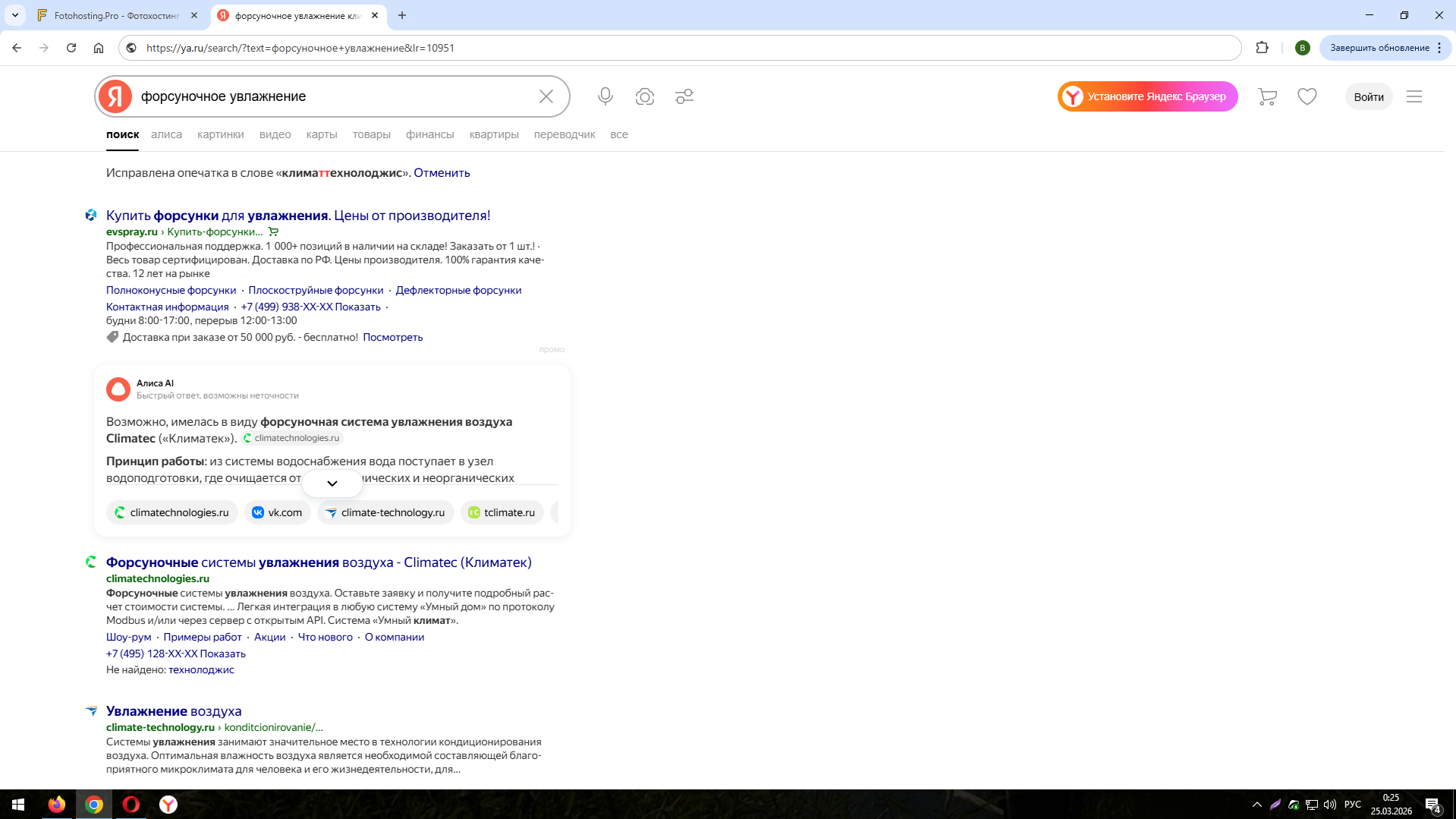The height and width of the screenshot is (819, 1456).
Task: Open a new browser tab
Action: (402, 15)
